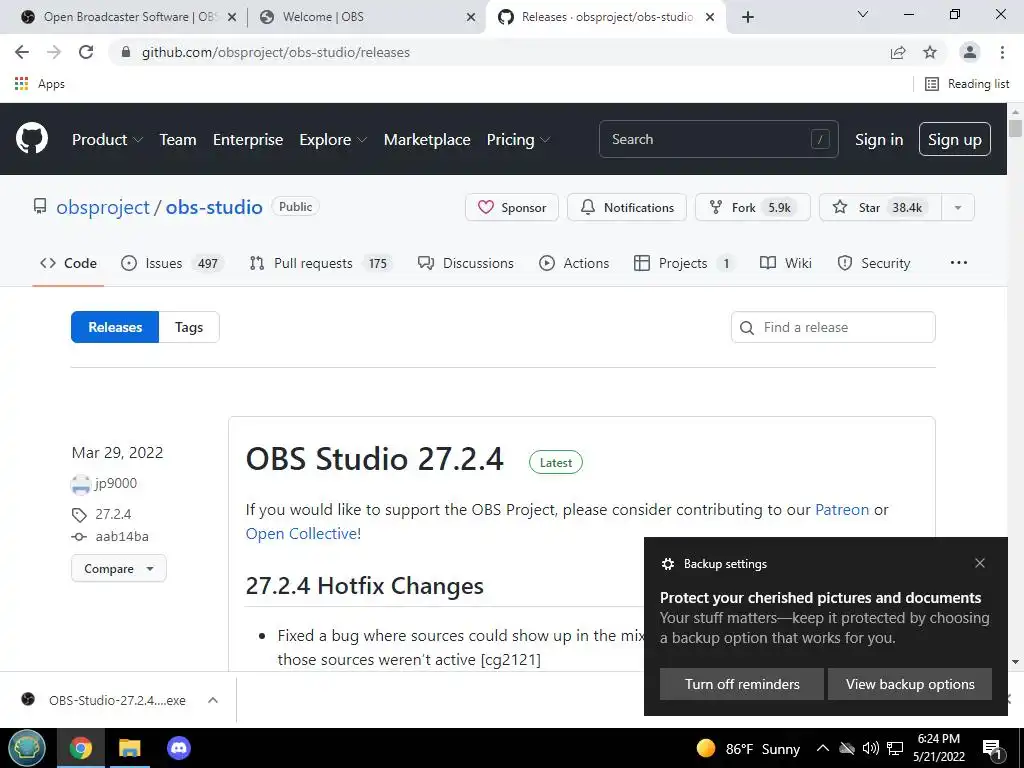Open the Security tab

click(874, 263)
